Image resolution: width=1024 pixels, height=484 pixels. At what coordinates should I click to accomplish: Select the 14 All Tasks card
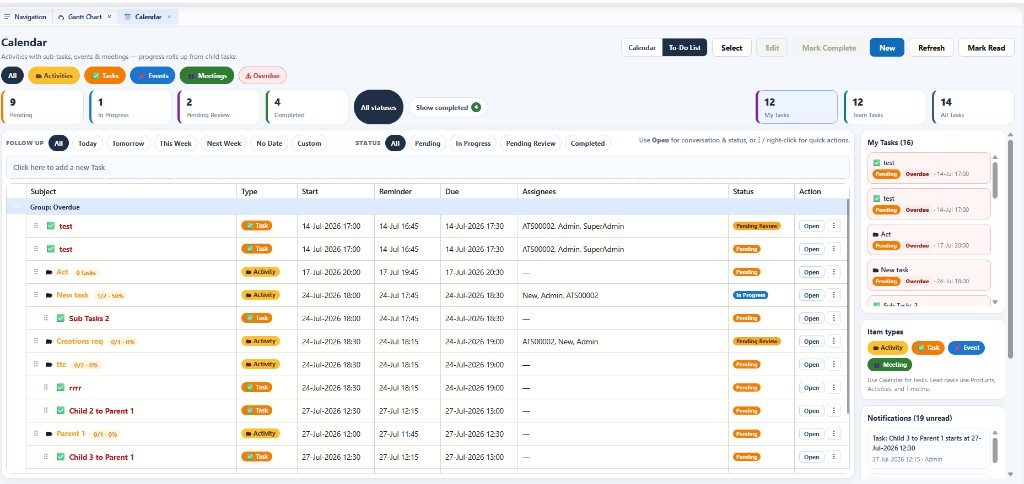(x=974, y=107)
